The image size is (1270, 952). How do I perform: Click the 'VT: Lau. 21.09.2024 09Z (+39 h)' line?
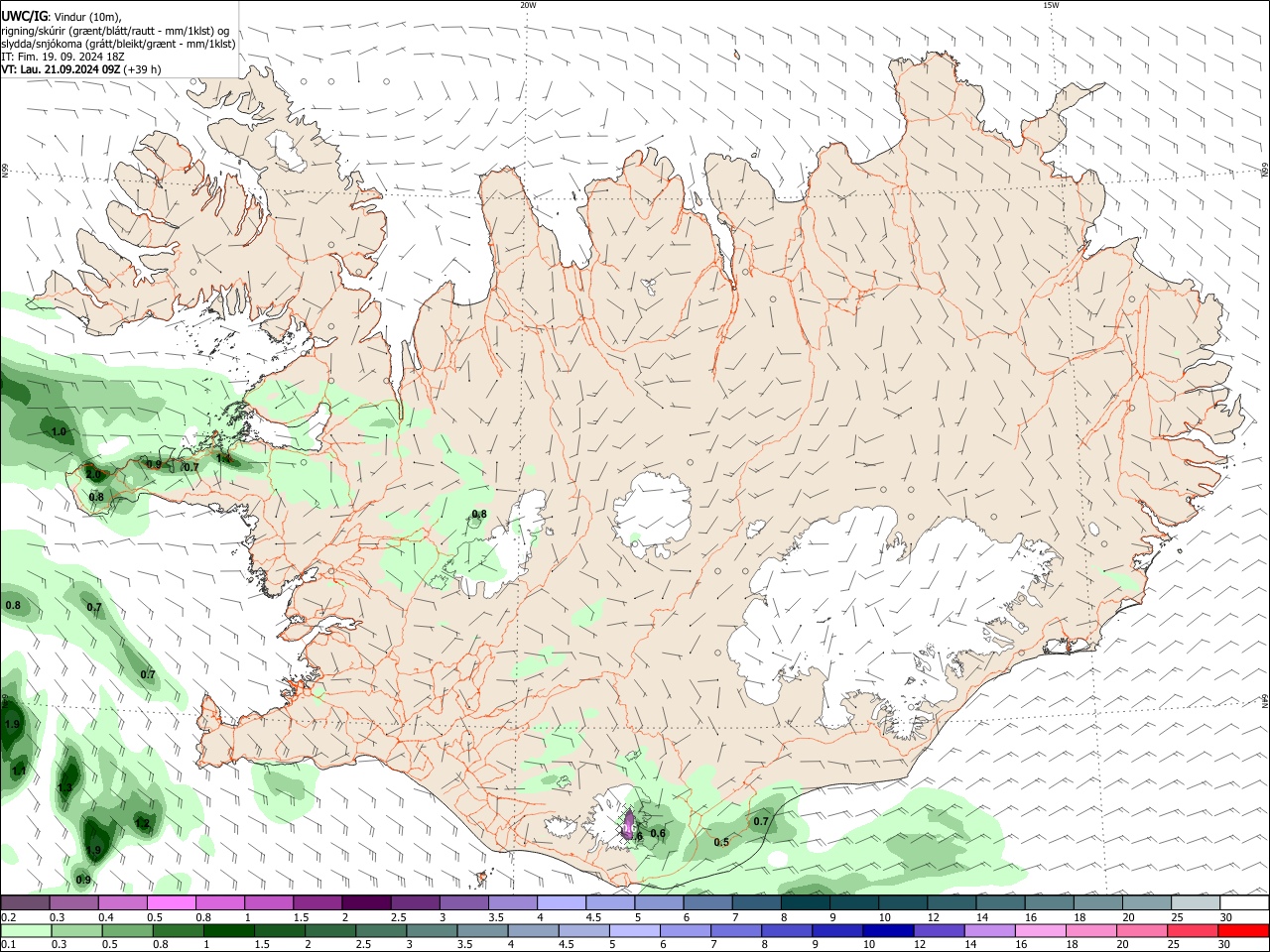(x=81, y=69)
